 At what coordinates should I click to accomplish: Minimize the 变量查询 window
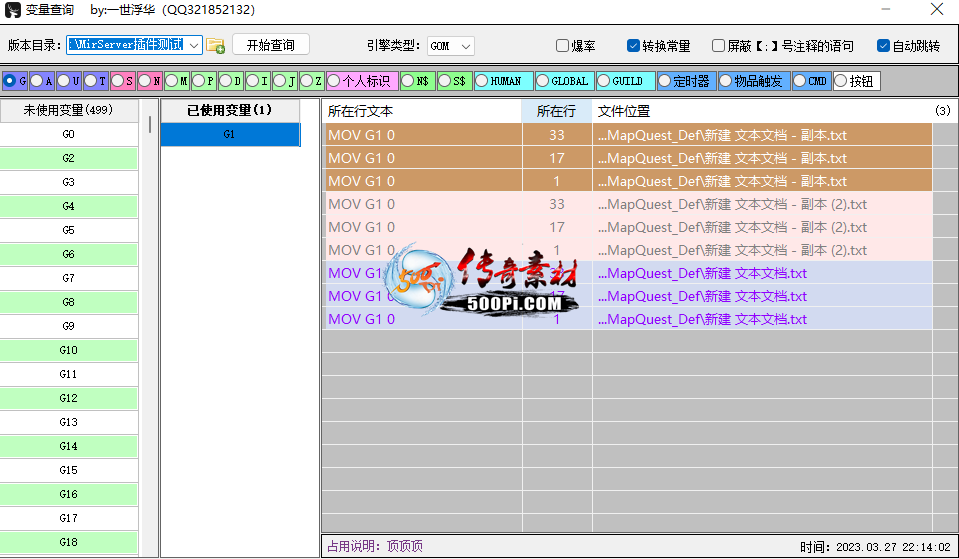pyautogui.click(x=886, y=9)
